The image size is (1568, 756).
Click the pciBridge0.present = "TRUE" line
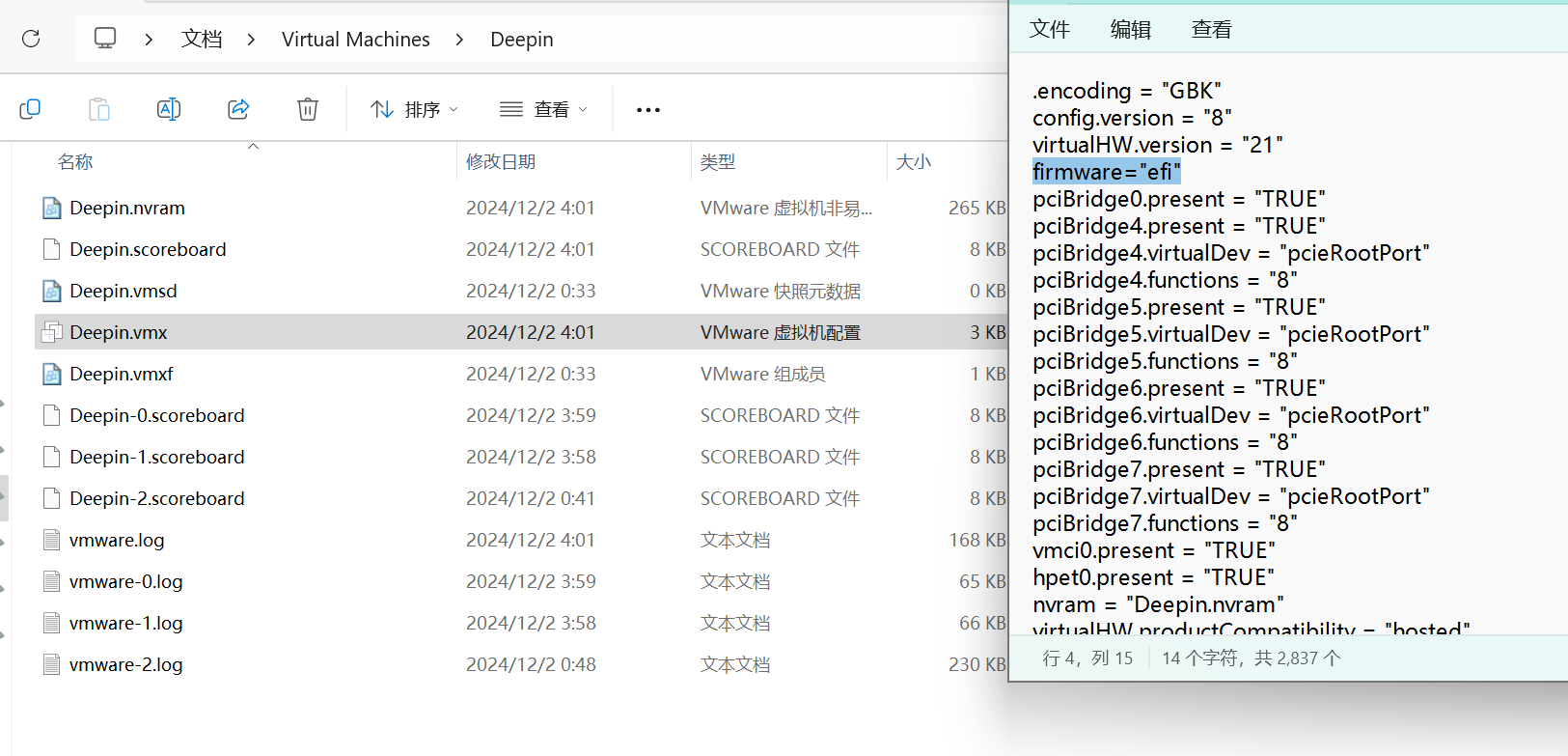1179,199
